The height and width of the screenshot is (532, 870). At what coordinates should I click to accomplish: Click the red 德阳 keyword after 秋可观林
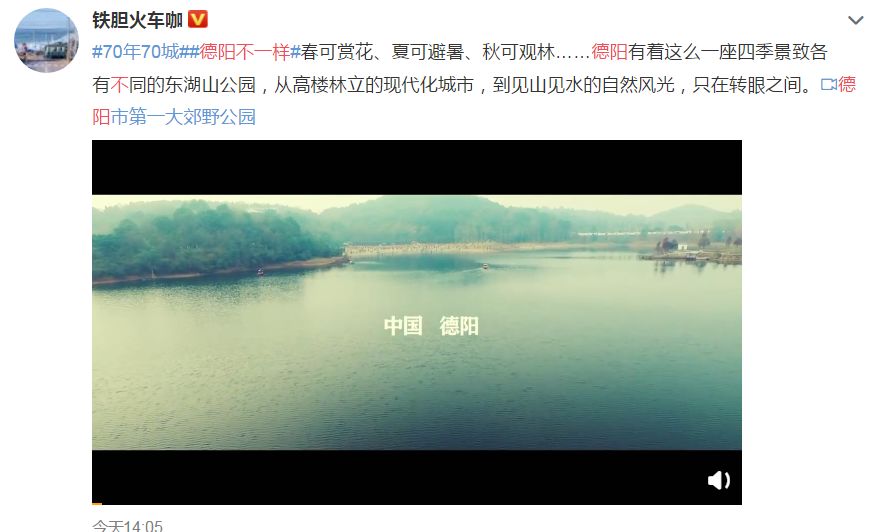[x=609, y=52]
